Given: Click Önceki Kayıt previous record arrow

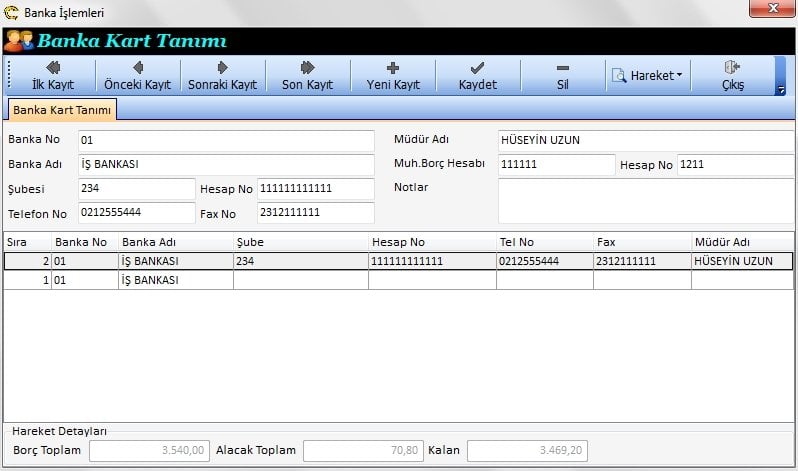Looking at the screenshot, I should (x=137, y=76).
